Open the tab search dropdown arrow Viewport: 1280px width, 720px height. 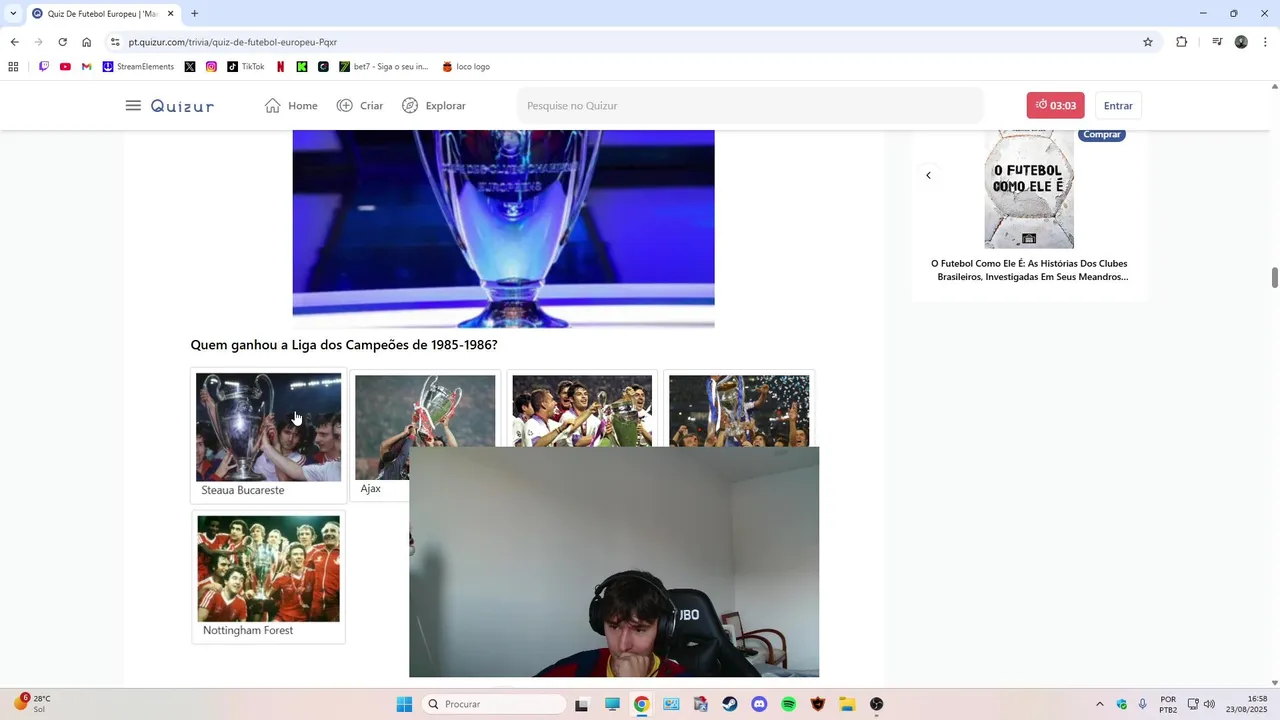(13, 13)
